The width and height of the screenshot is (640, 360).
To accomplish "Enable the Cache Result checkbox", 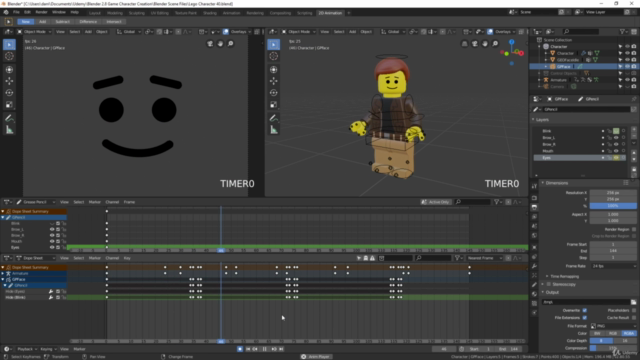I will [x=633, y=318].
